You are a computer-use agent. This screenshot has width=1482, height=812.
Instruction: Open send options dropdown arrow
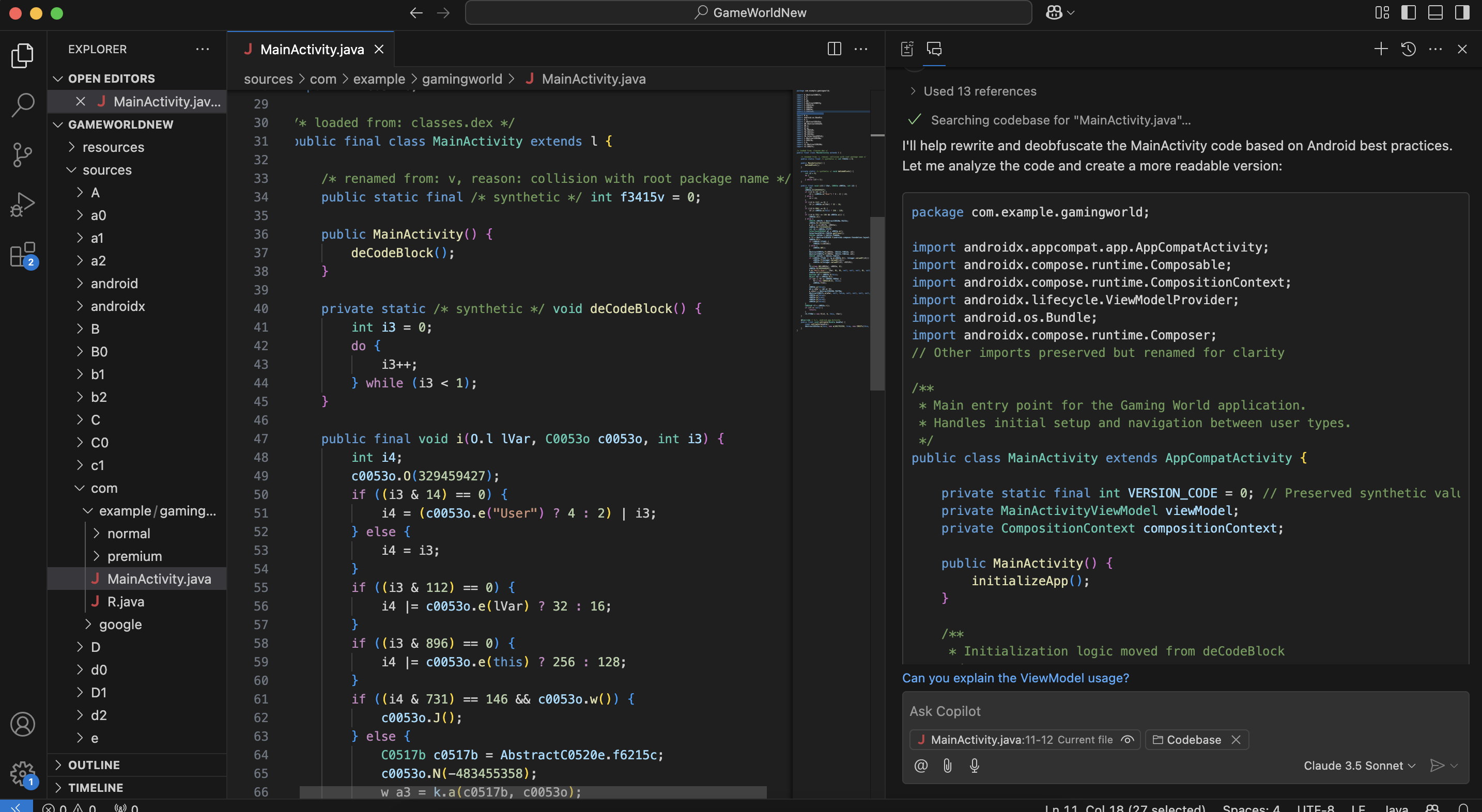pyautogui.click(x=1455, y=766)
